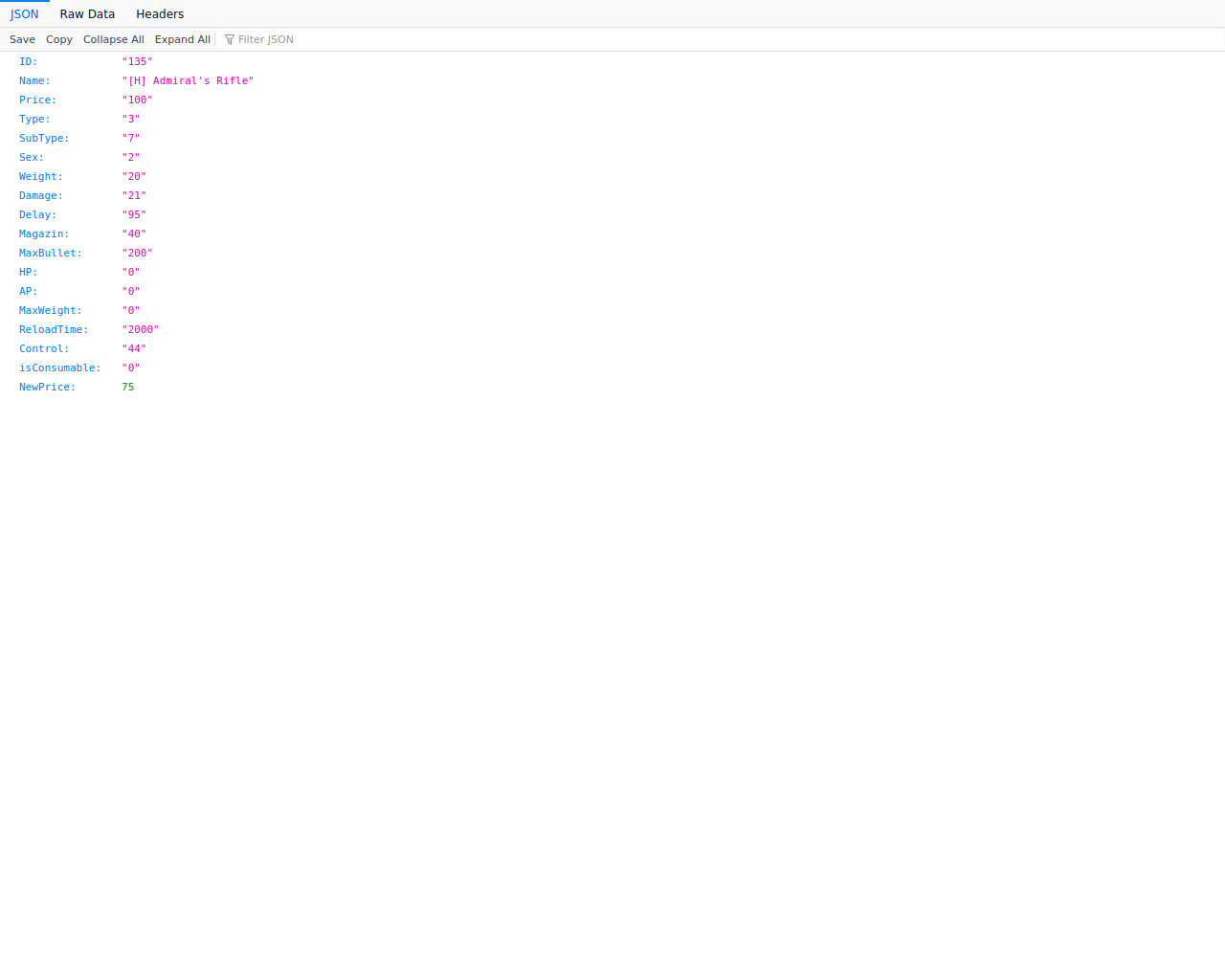This screenshot has width=1225, height=980.
Task: Open the Headers tab
Action: 160,14
